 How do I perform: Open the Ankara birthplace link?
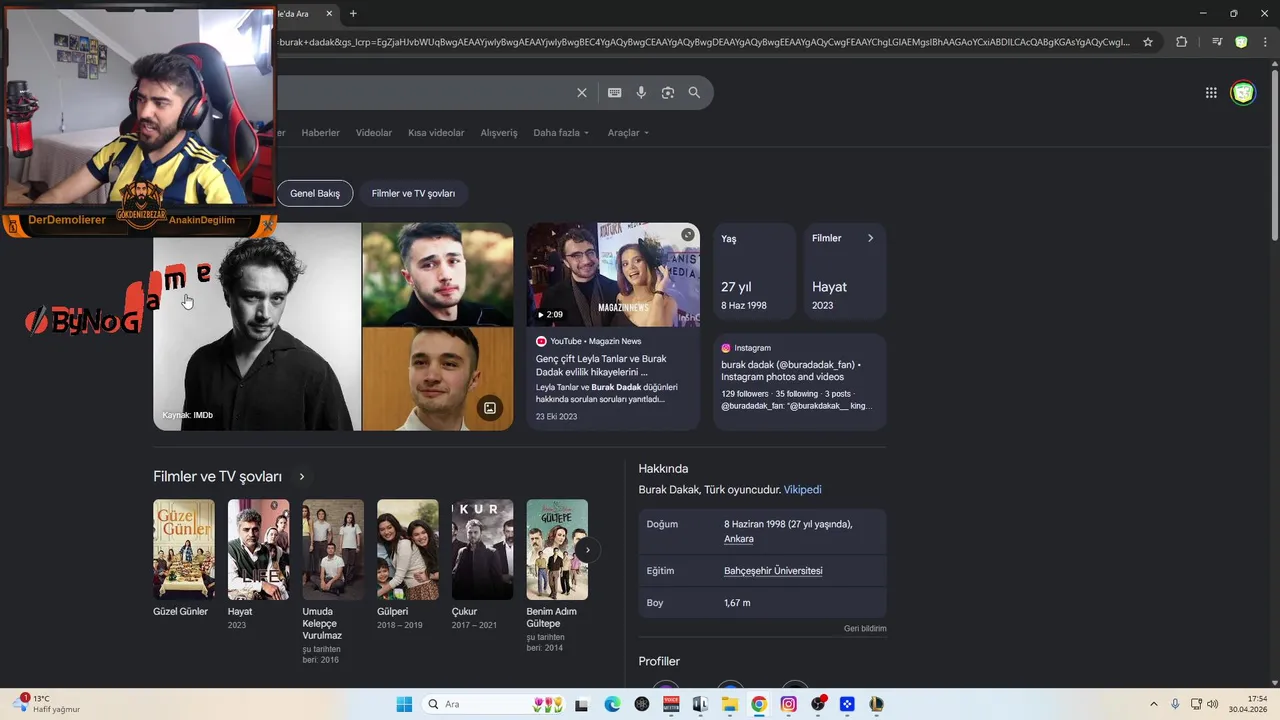(x=739, y=539)
